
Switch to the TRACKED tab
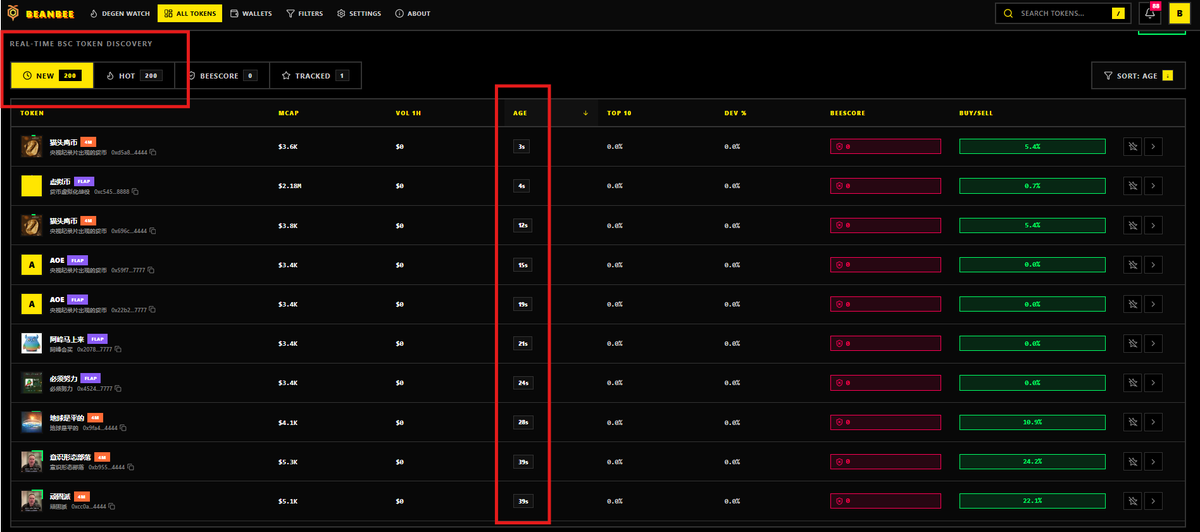click(x=315, y=75)
